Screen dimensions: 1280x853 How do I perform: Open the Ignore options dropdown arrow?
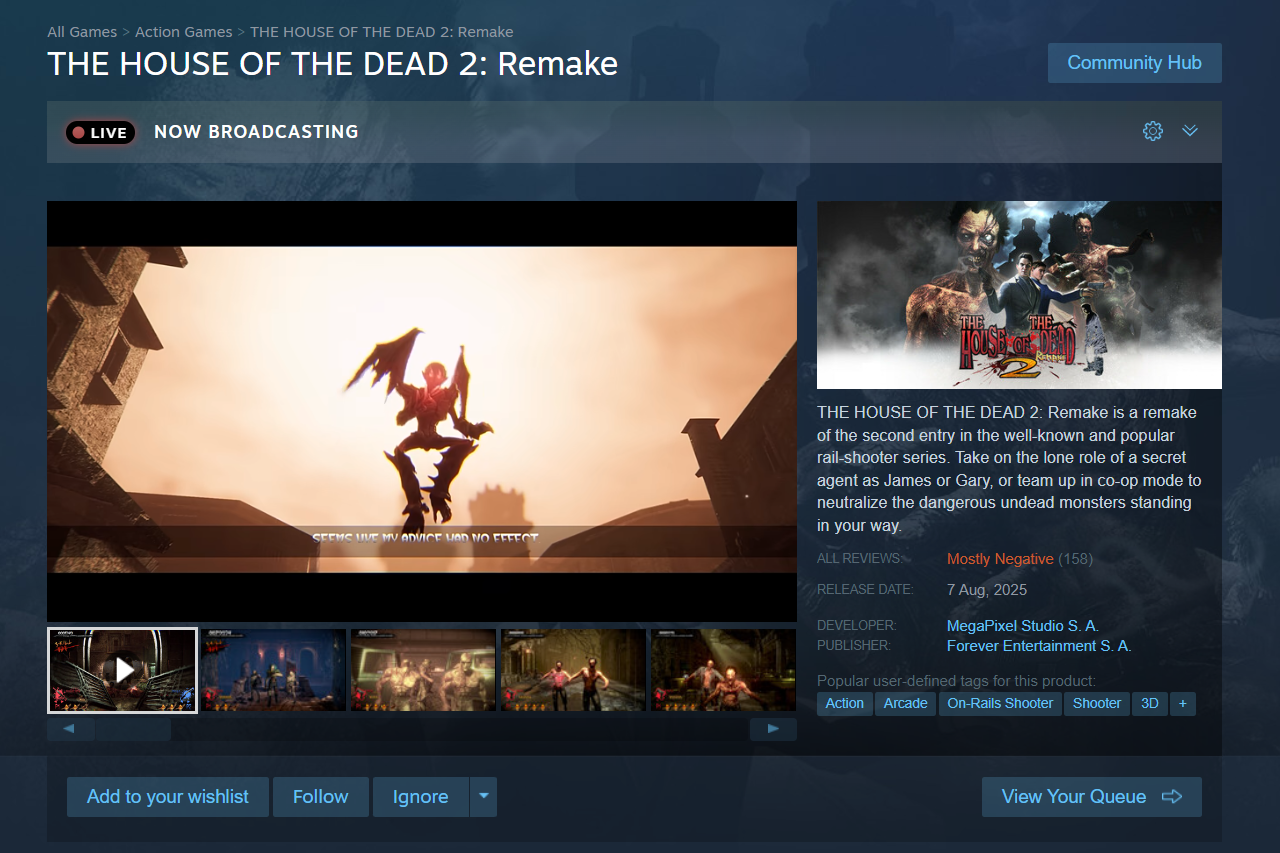pos(484,797)
